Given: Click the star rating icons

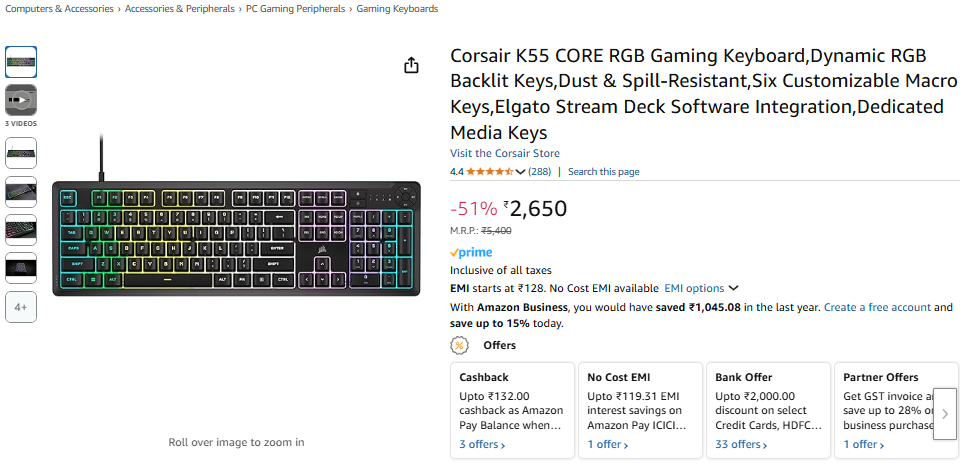Looking at the screenshot, I should tap(488, 172).
